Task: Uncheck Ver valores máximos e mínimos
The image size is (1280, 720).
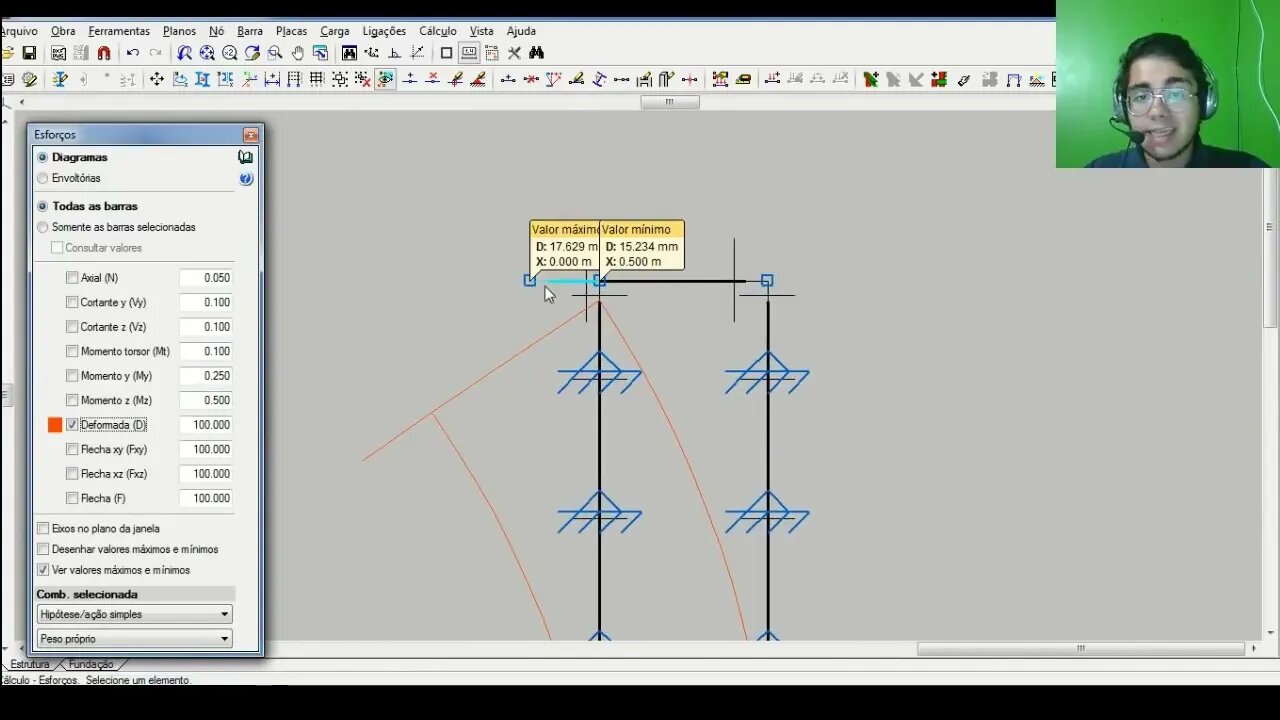Action: point(43,570)
